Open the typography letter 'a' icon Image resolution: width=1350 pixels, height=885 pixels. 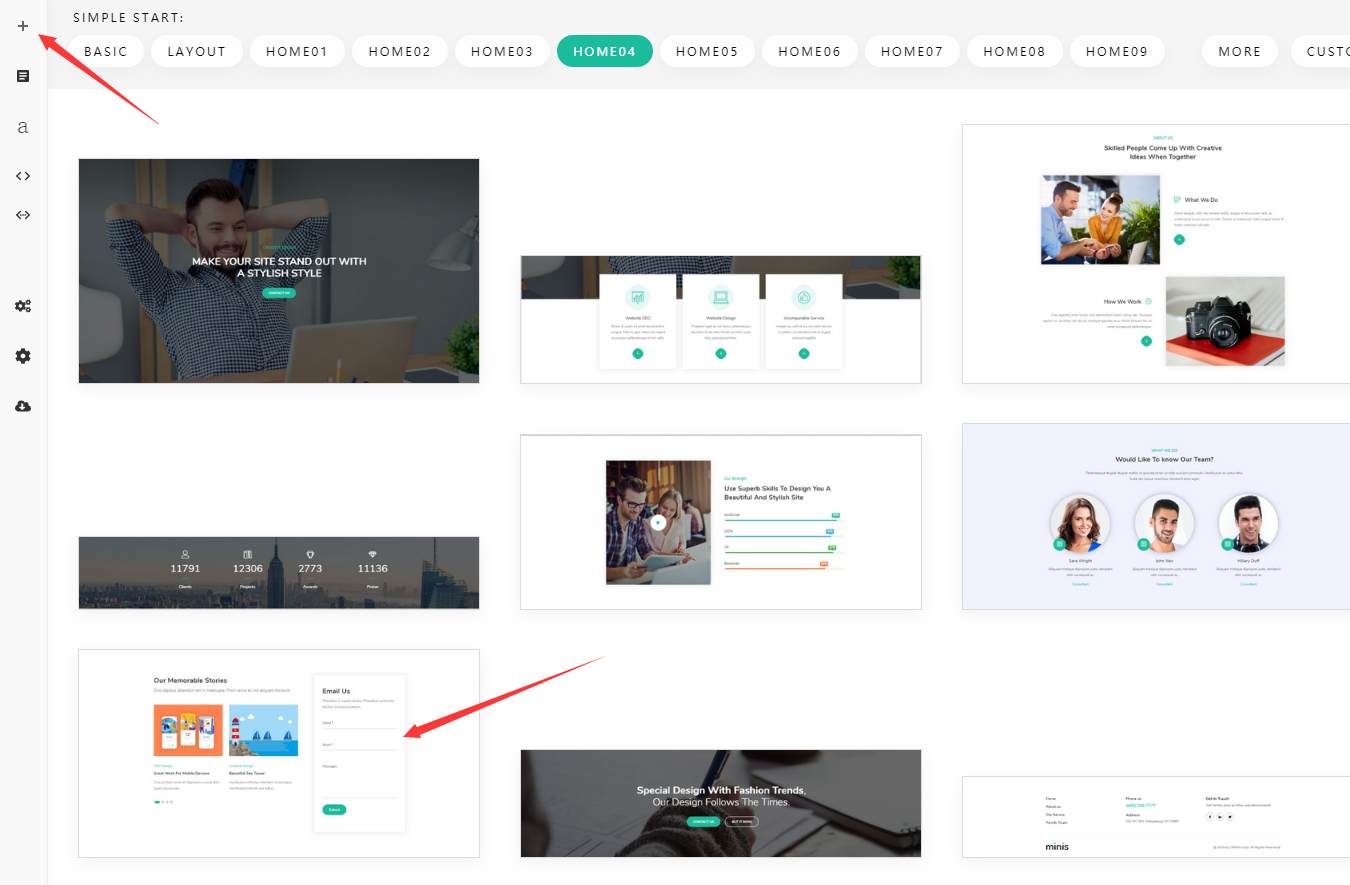click(23, 127)
